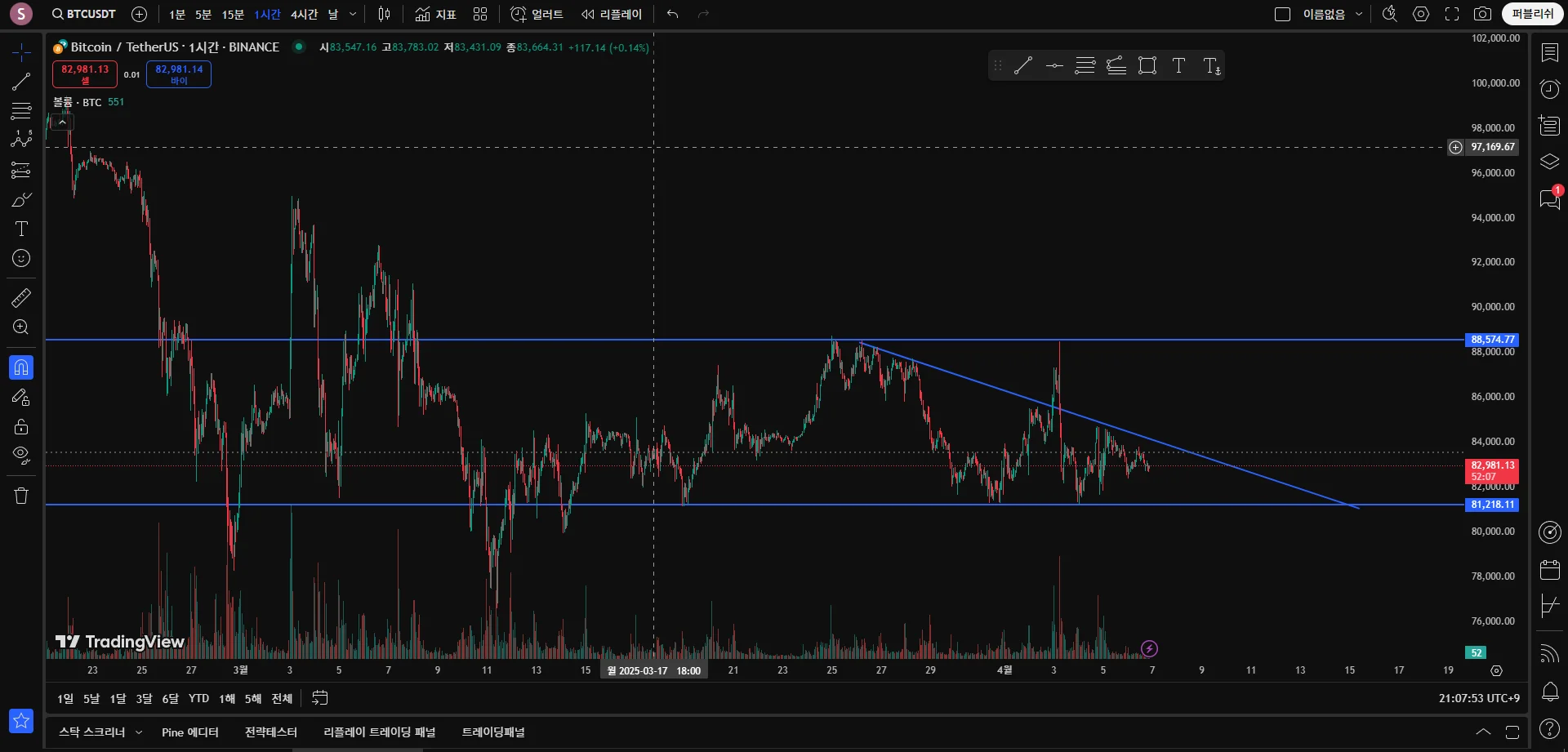The width and height of the screenshot is (1568, 752).
Task: Open the go to date icon
Action: 320,698
